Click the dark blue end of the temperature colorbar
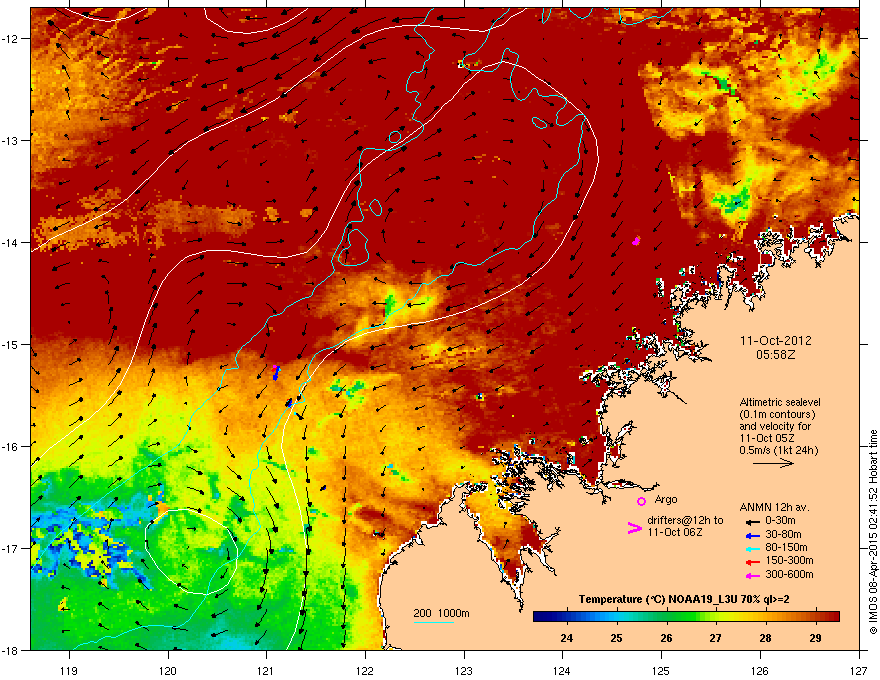 tap(539, 617)
